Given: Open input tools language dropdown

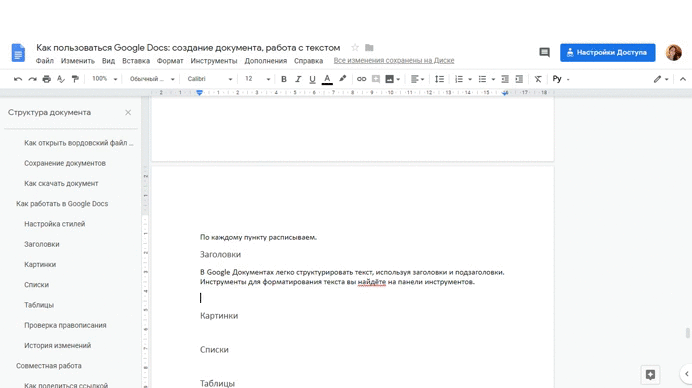Looking at the screenshot, I should (x=561, y=79).
